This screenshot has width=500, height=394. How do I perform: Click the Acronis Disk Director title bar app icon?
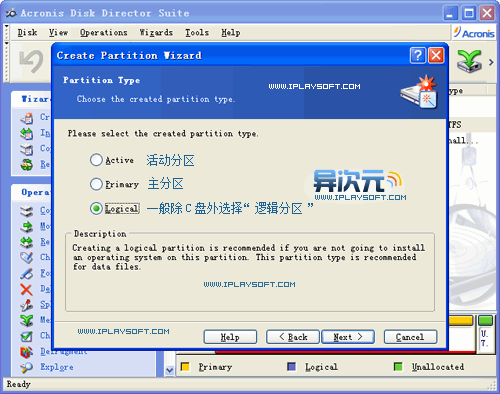(x=11, y=13)
